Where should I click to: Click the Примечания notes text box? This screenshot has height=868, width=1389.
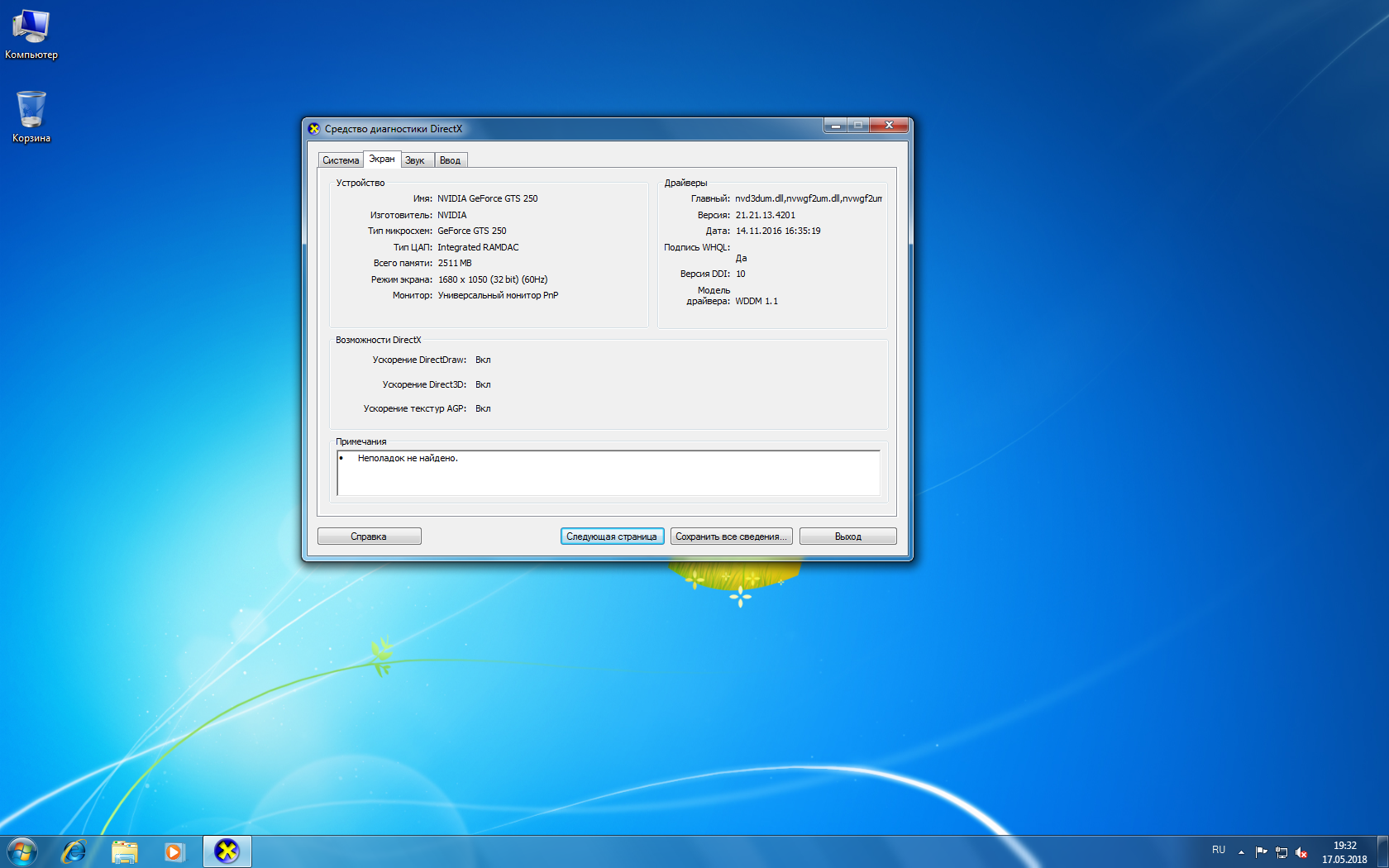tap(609, 473)
